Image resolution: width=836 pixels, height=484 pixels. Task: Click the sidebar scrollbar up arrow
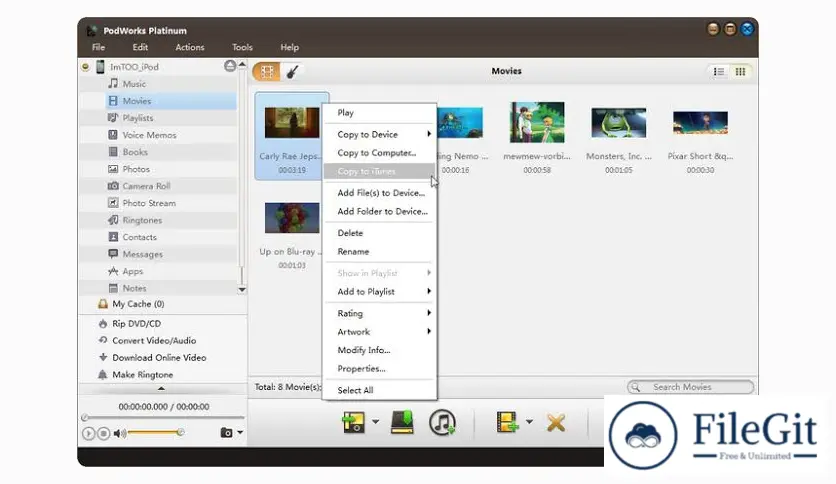pos(242,64)
